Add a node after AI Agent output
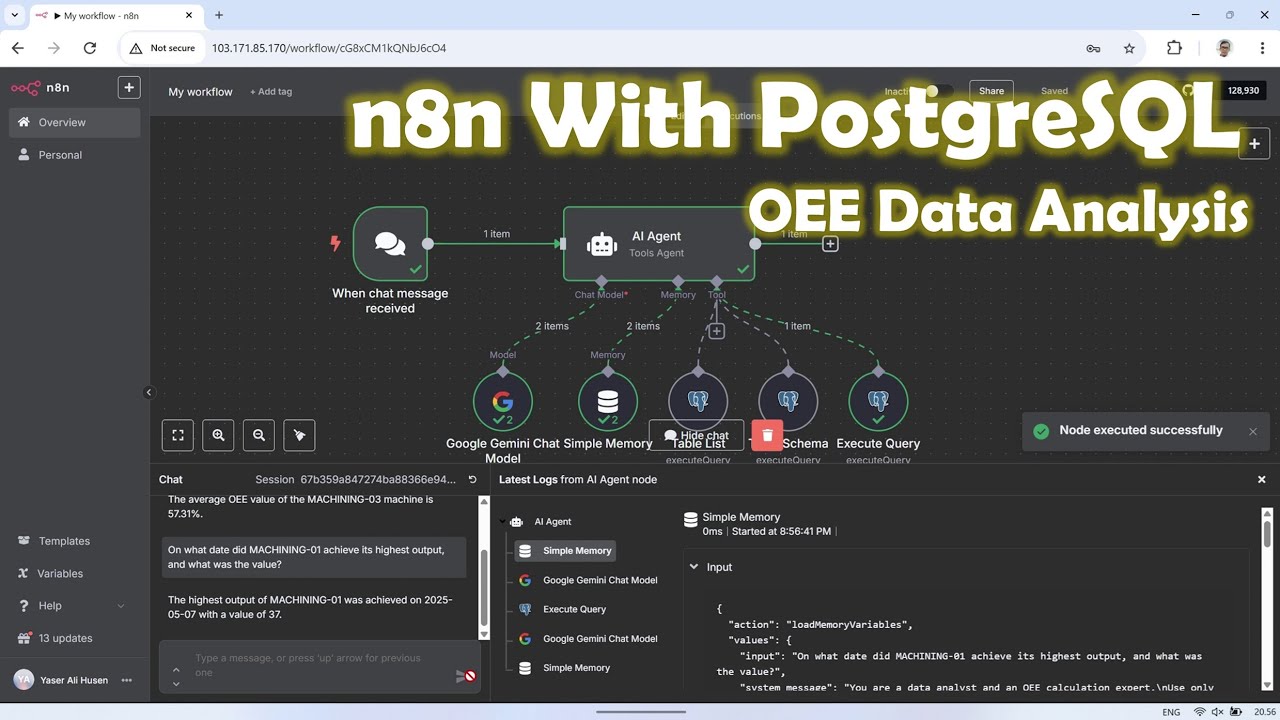 click(x=830, y=244)
